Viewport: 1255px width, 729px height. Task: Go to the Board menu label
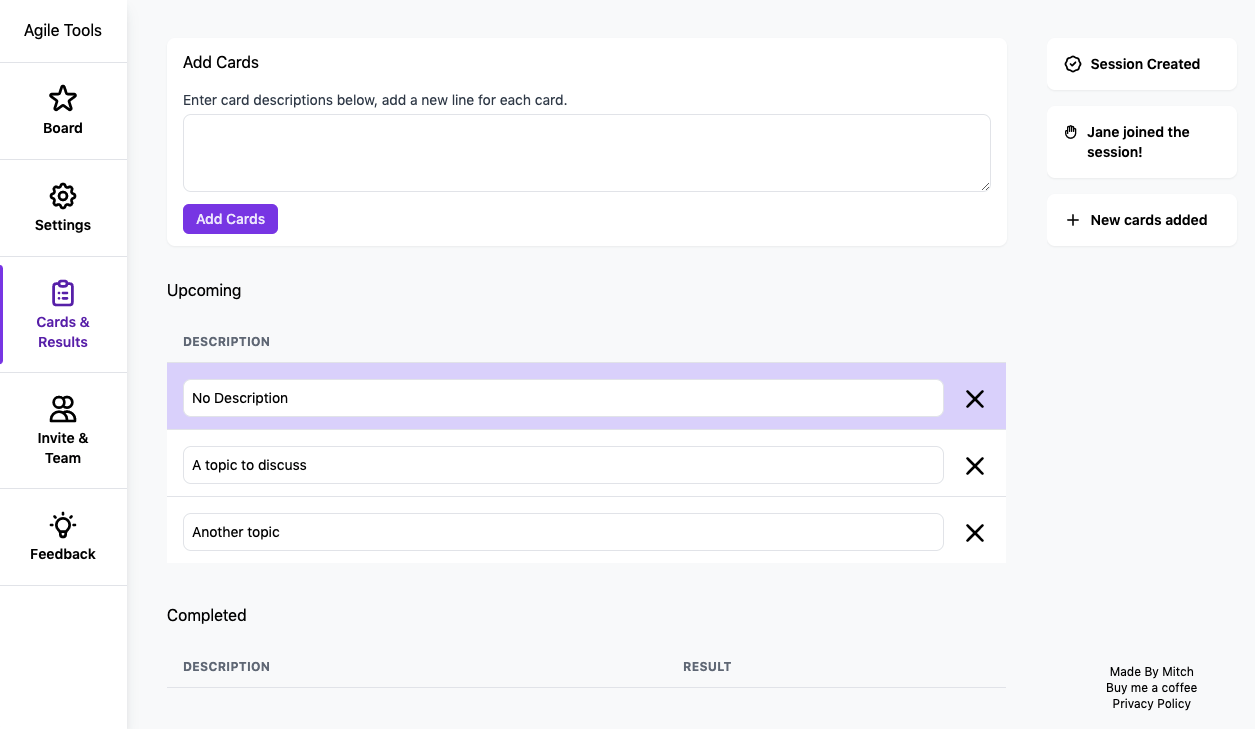pyautogui.click(x=63, y=128)
